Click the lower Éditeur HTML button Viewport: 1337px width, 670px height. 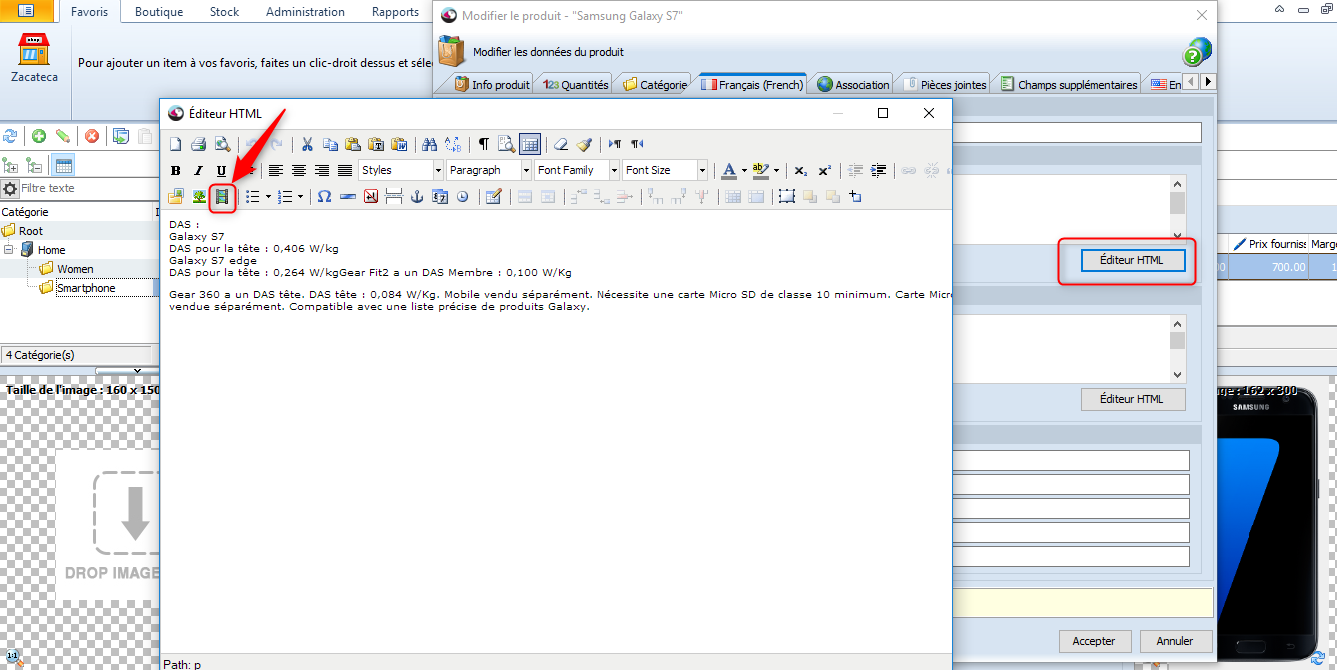[1132, 399]
